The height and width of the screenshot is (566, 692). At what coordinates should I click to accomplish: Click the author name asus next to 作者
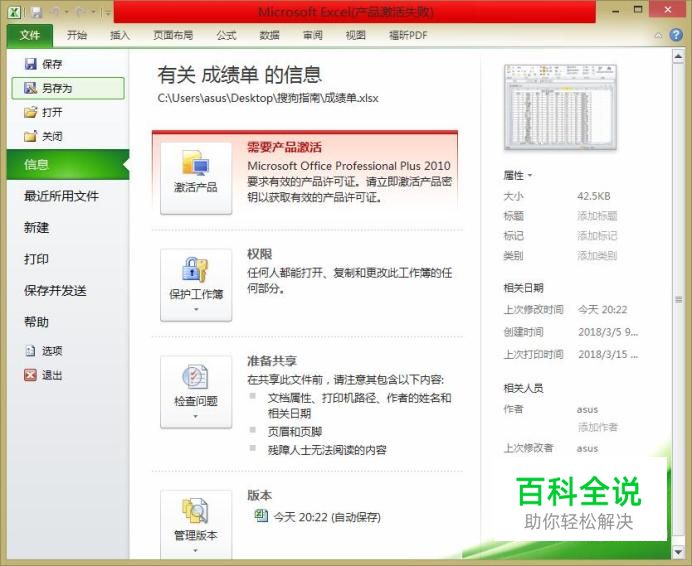[x=587, y=410]
